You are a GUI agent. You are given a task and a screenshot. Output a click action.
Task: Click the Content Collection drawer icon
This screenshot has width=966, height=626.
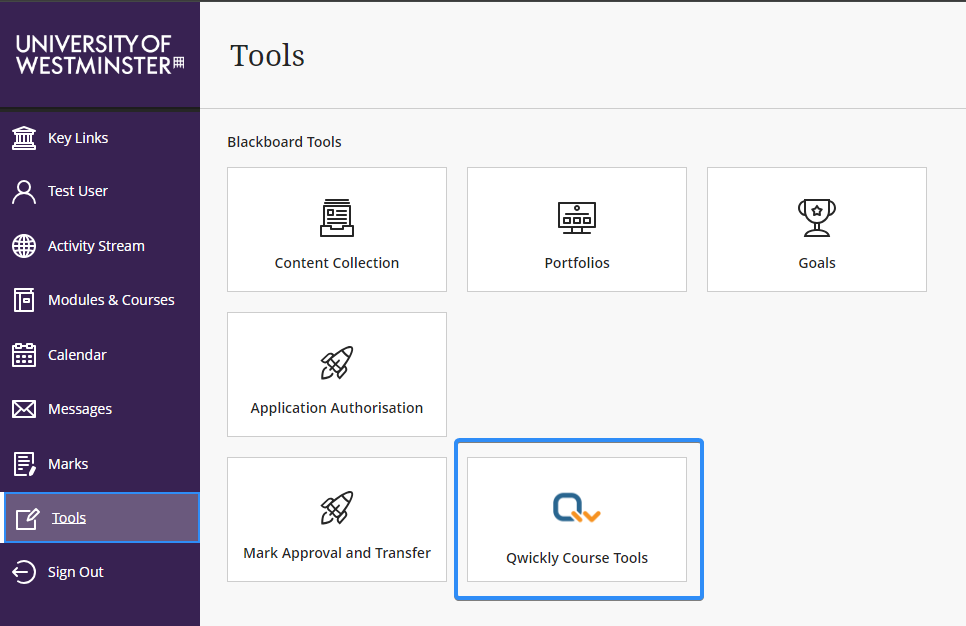(x=337, y=217)
